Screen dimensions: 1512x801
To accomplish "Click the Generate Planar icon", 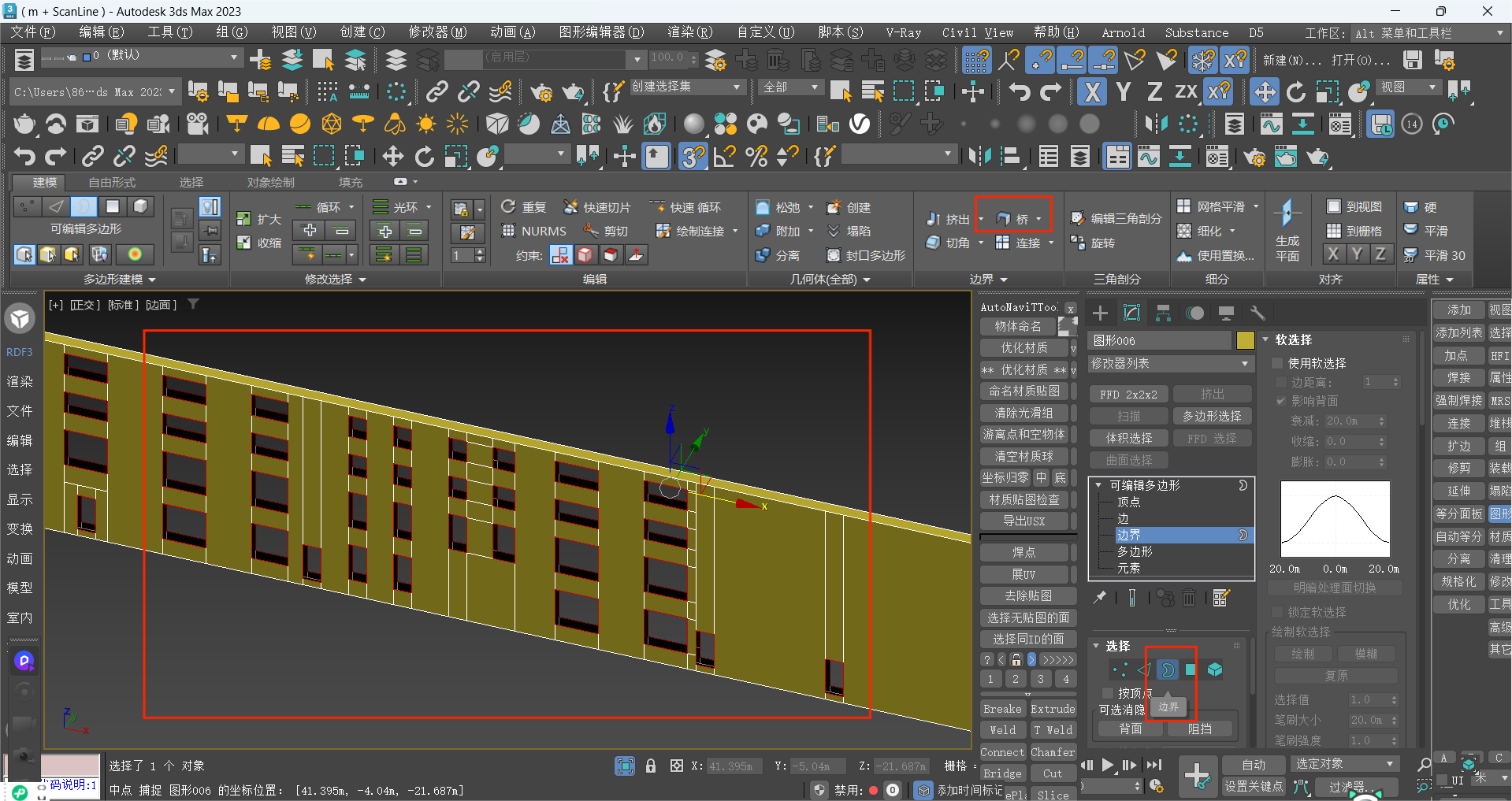I will click(x=1287, y=230).
